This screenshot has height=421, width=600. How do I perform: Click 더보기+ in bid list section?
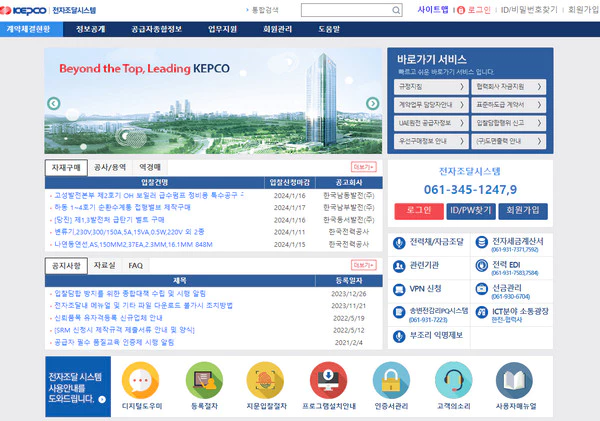[364, 167]
